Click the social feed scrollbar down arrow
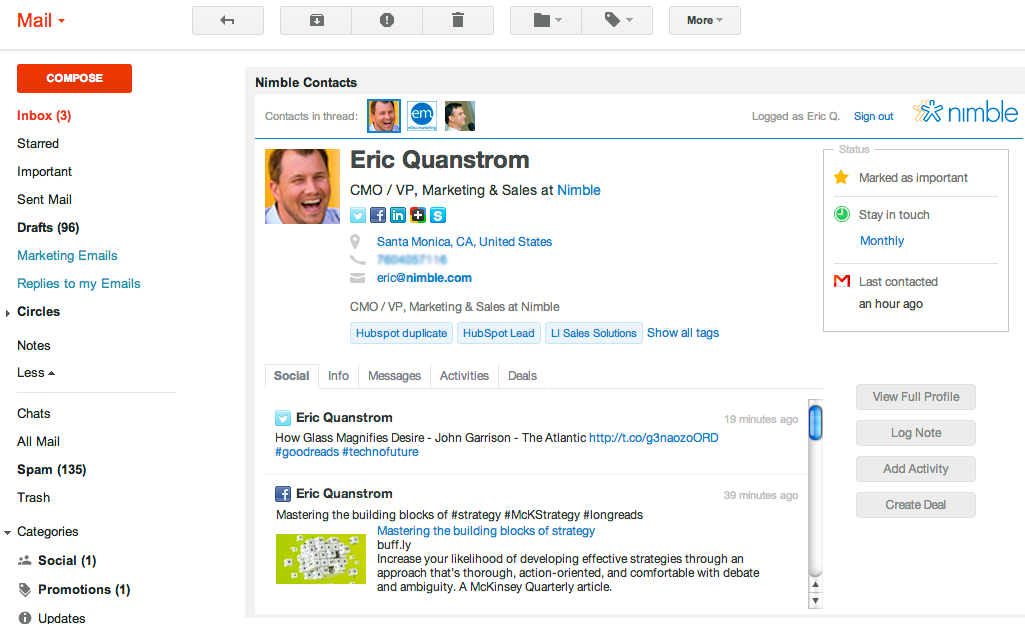This screenshot has width=1025, height=624. [815, 600]
